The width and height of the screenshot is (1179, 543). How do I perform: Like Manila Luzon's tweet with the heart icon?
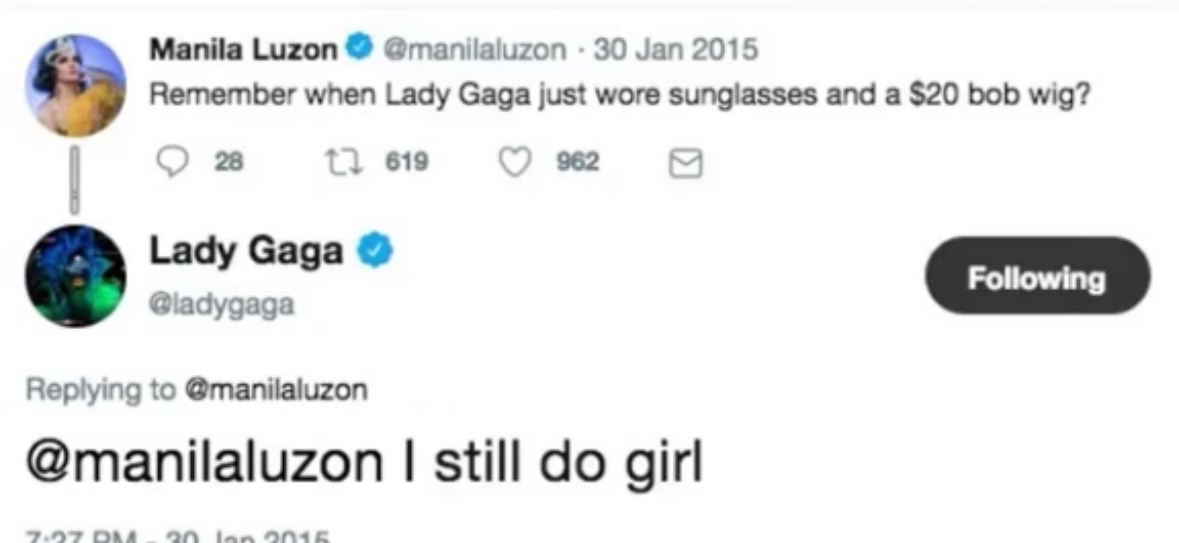click(518, 162)
